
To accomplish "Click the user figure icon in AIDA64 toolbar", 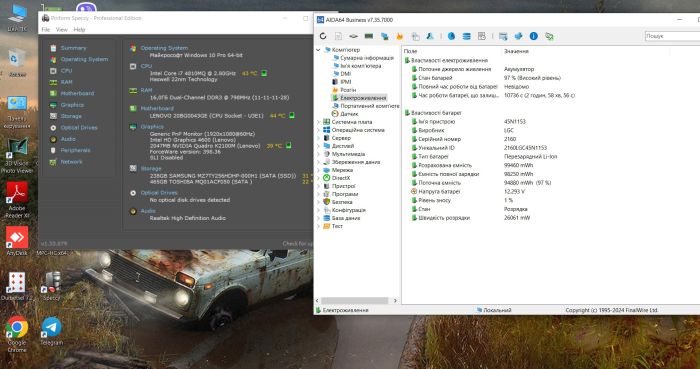I will pos(430,36).
